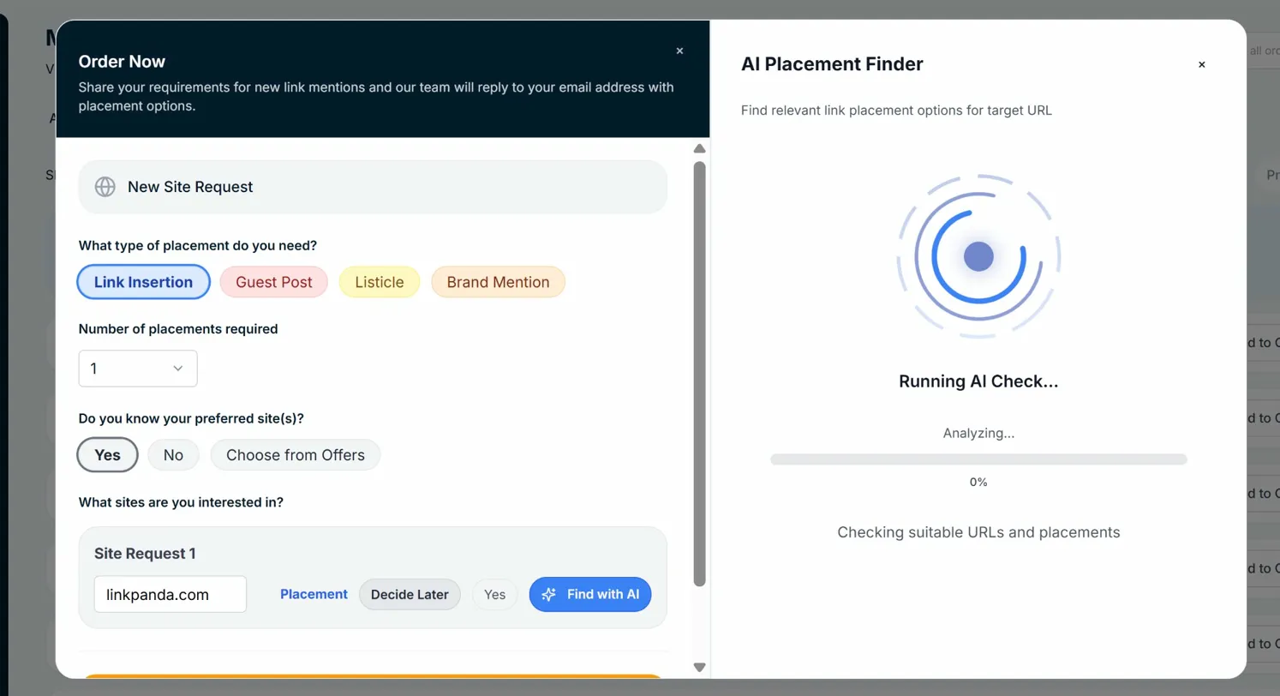Pick the Brand Mention placement type

pyautogui.click(x=497, y=282)
